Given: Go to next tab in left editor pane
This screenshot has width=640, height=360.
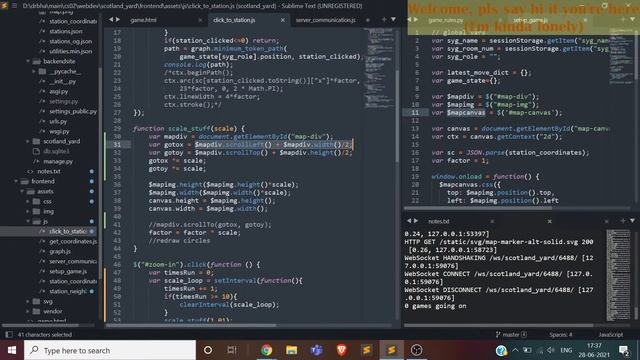Looking at the screenshot, I should 118,19.
